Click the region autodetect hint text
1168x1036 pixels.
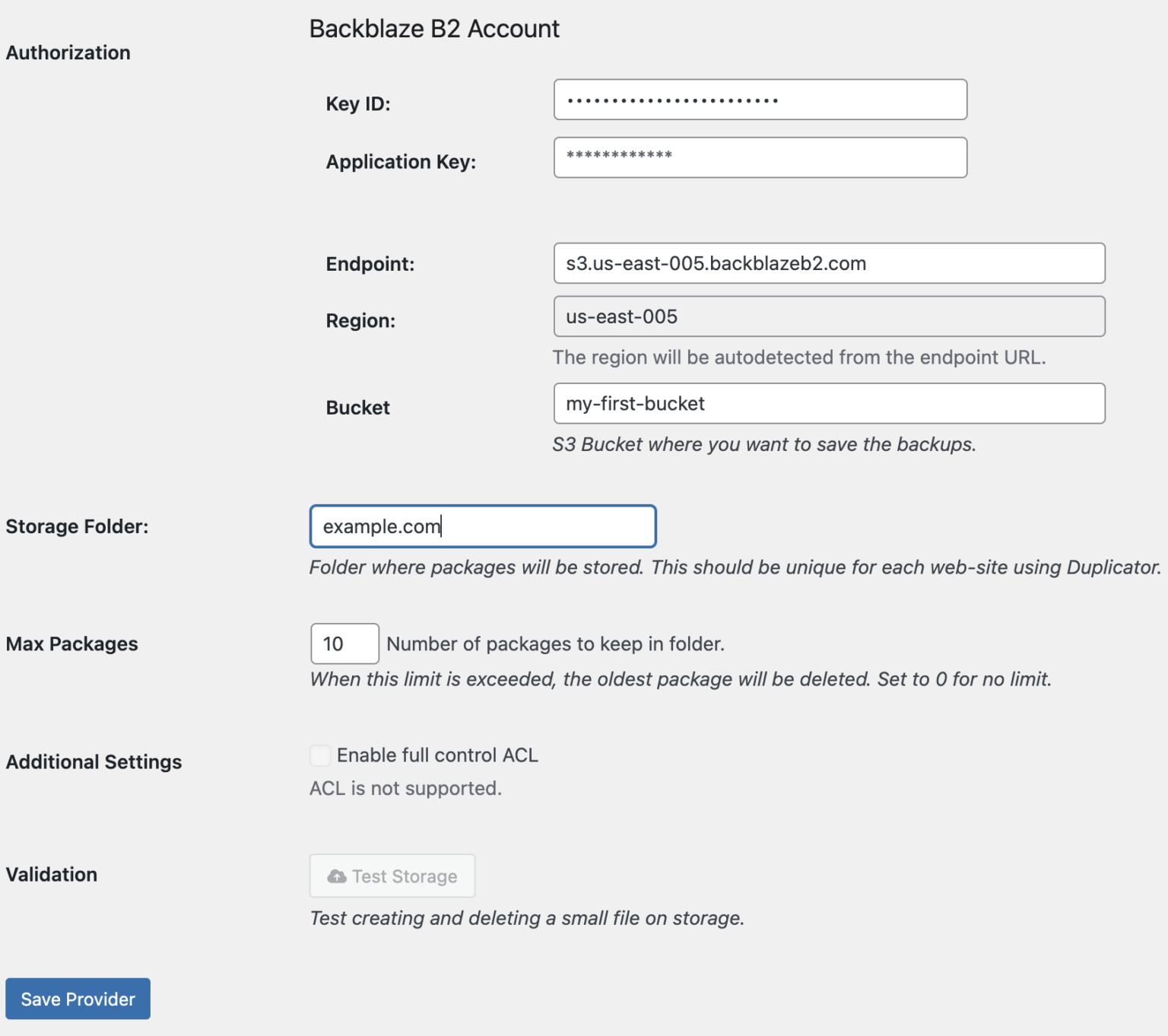[799, 357]
